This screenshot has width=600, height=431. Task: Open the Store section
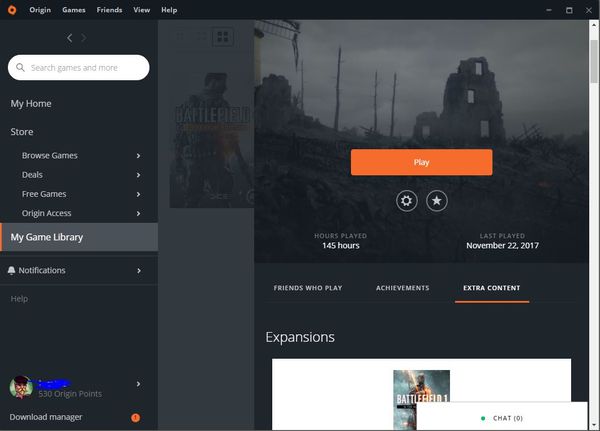pos(22,132)
